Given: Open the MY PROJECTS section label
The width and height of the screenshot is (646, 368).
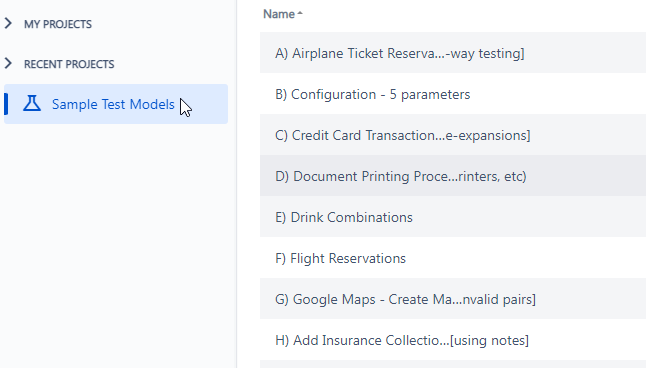Looking at the screenshot, I should tap(58, 24).
